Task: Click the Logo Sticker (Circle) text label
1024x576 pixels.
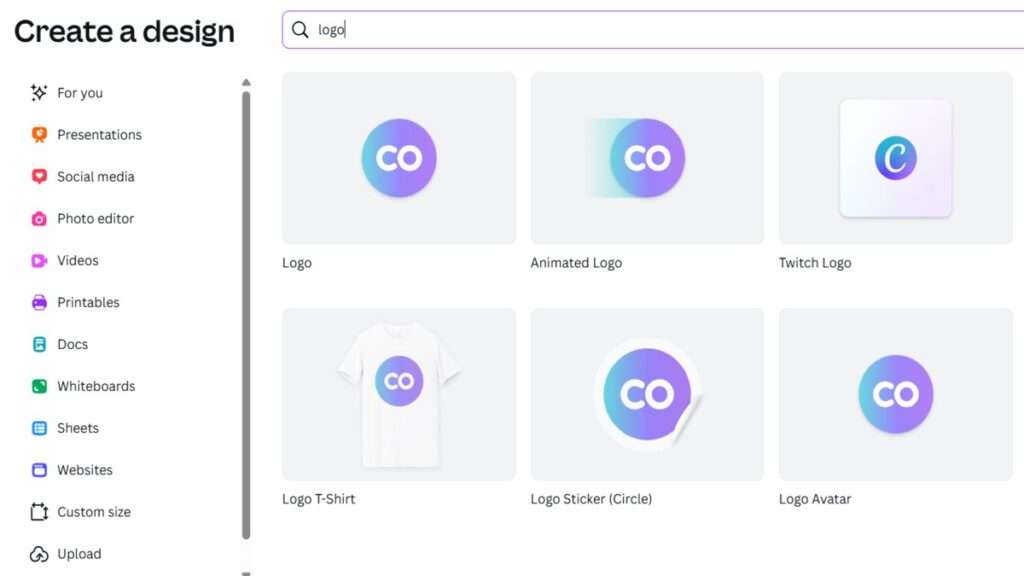Action: coord(591,499)
